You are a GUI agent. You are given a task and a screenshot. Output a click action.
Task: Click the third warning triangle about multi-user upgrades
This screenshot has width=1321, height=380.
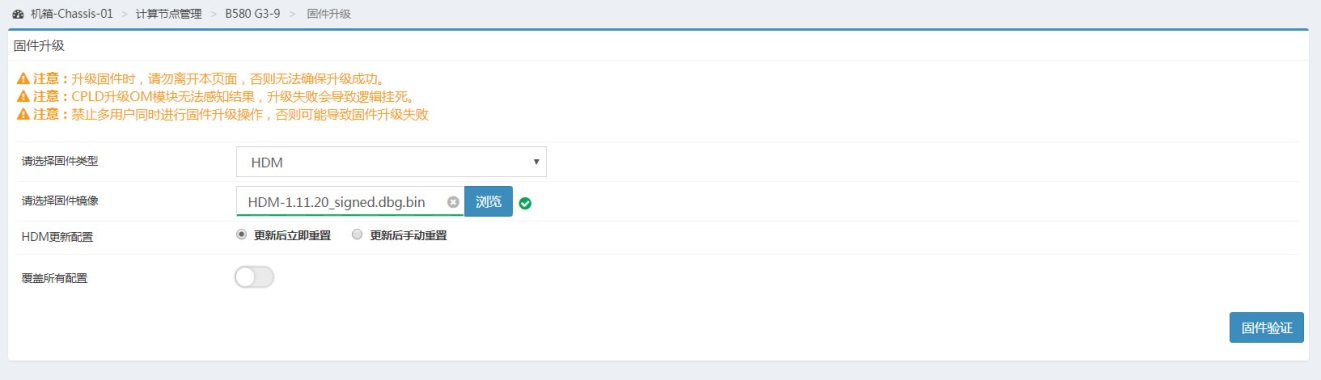tap(23, 114)
